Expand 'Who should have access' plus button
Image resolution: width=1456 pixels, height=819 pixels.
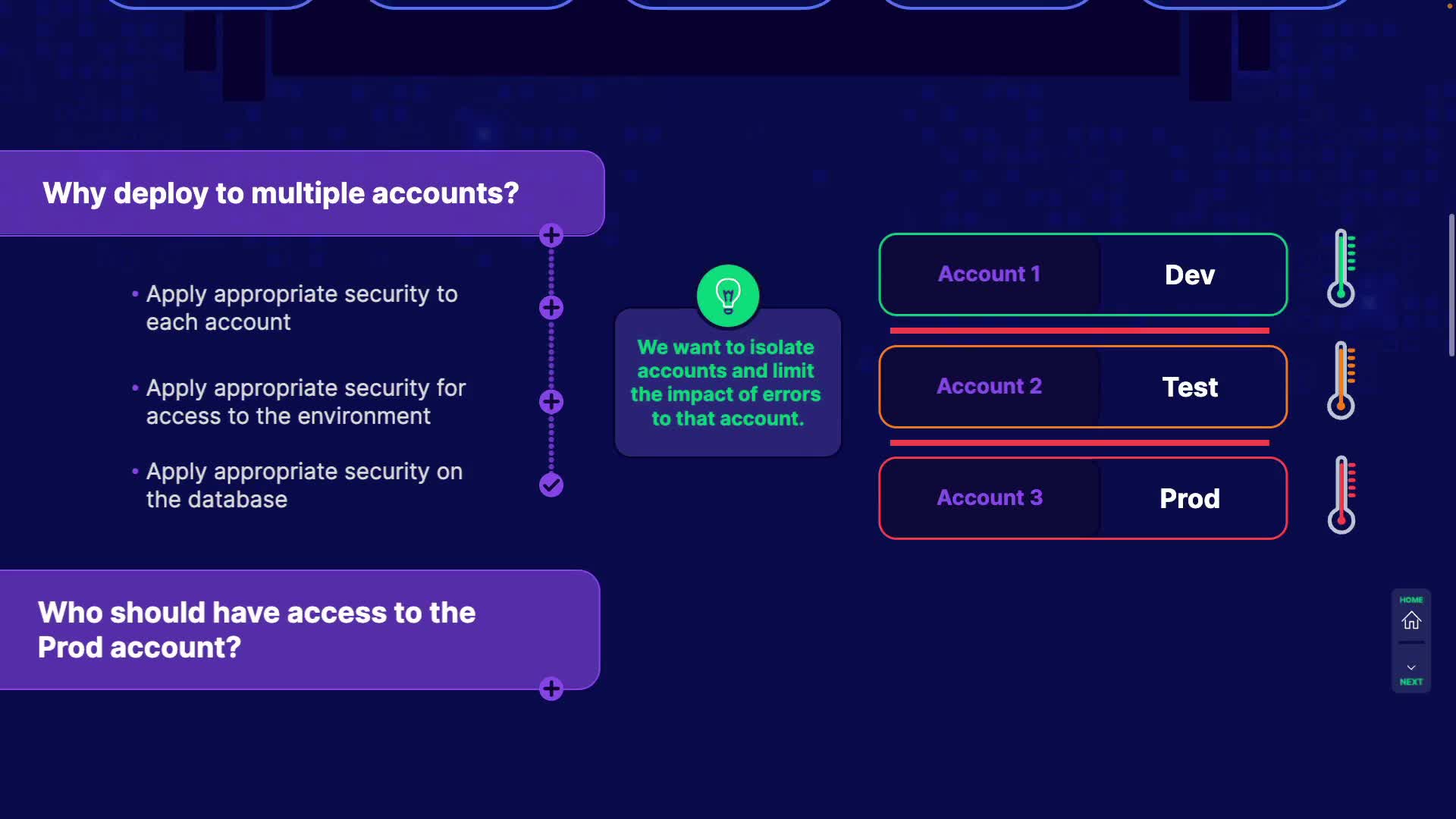[551, 689]
